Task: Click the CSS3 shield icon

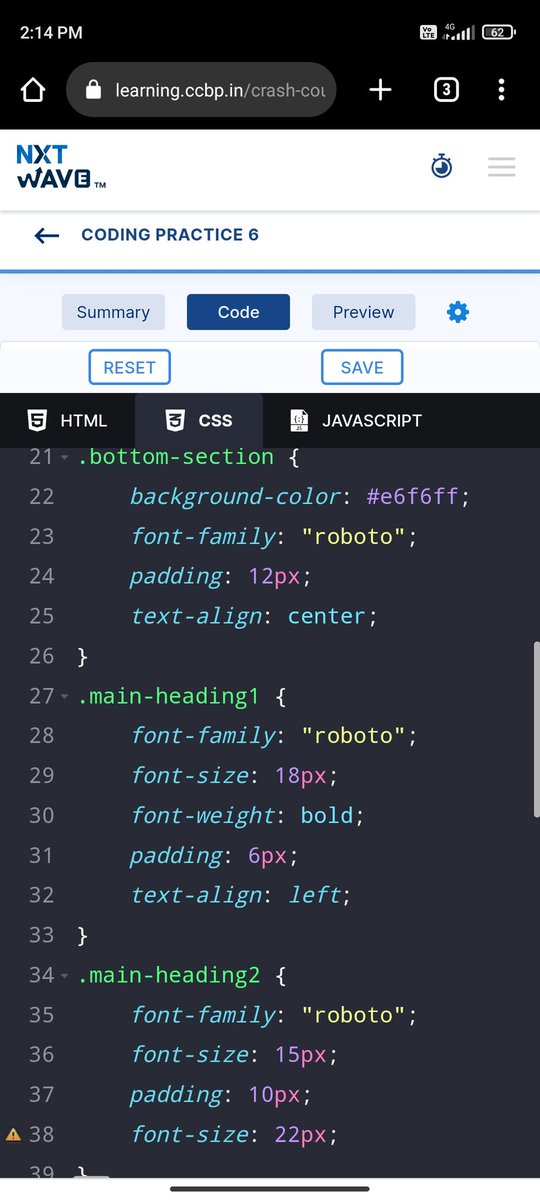Action: [x=175, y=421]
